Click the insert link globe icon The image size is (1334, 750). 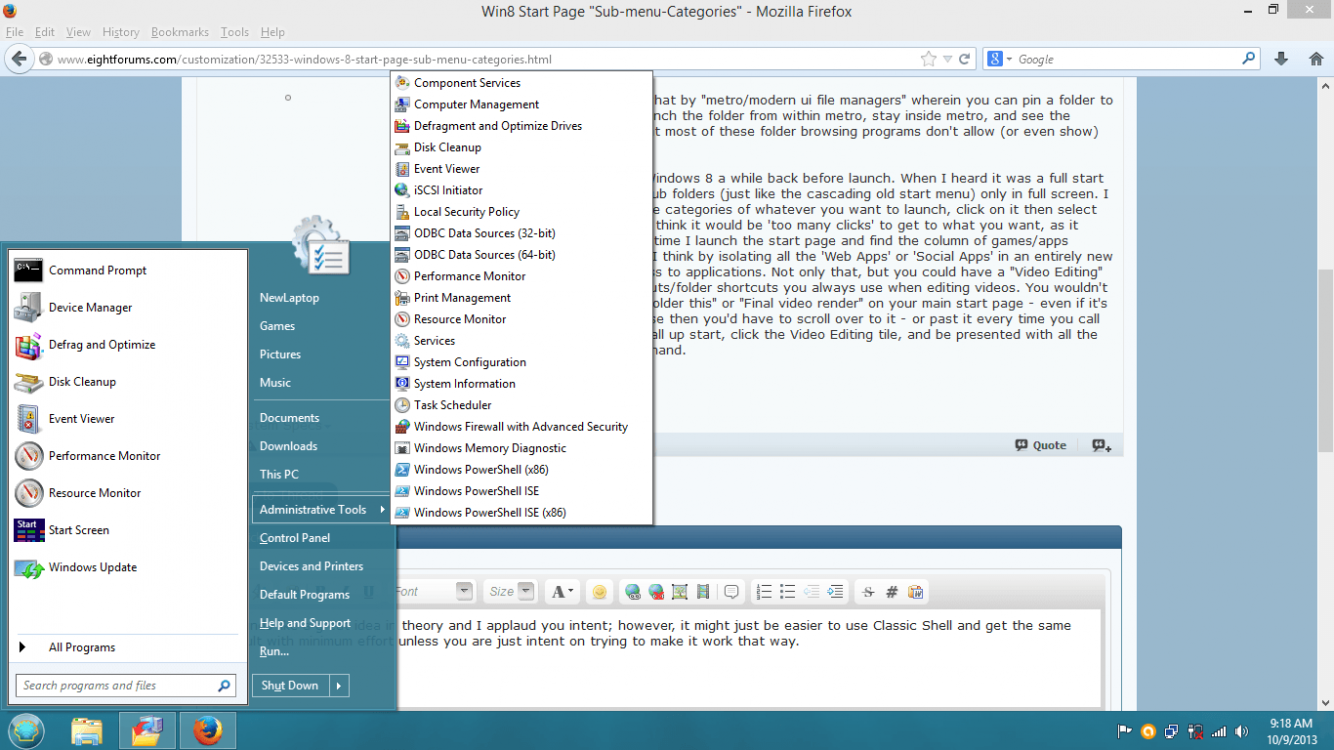[632, 592]
